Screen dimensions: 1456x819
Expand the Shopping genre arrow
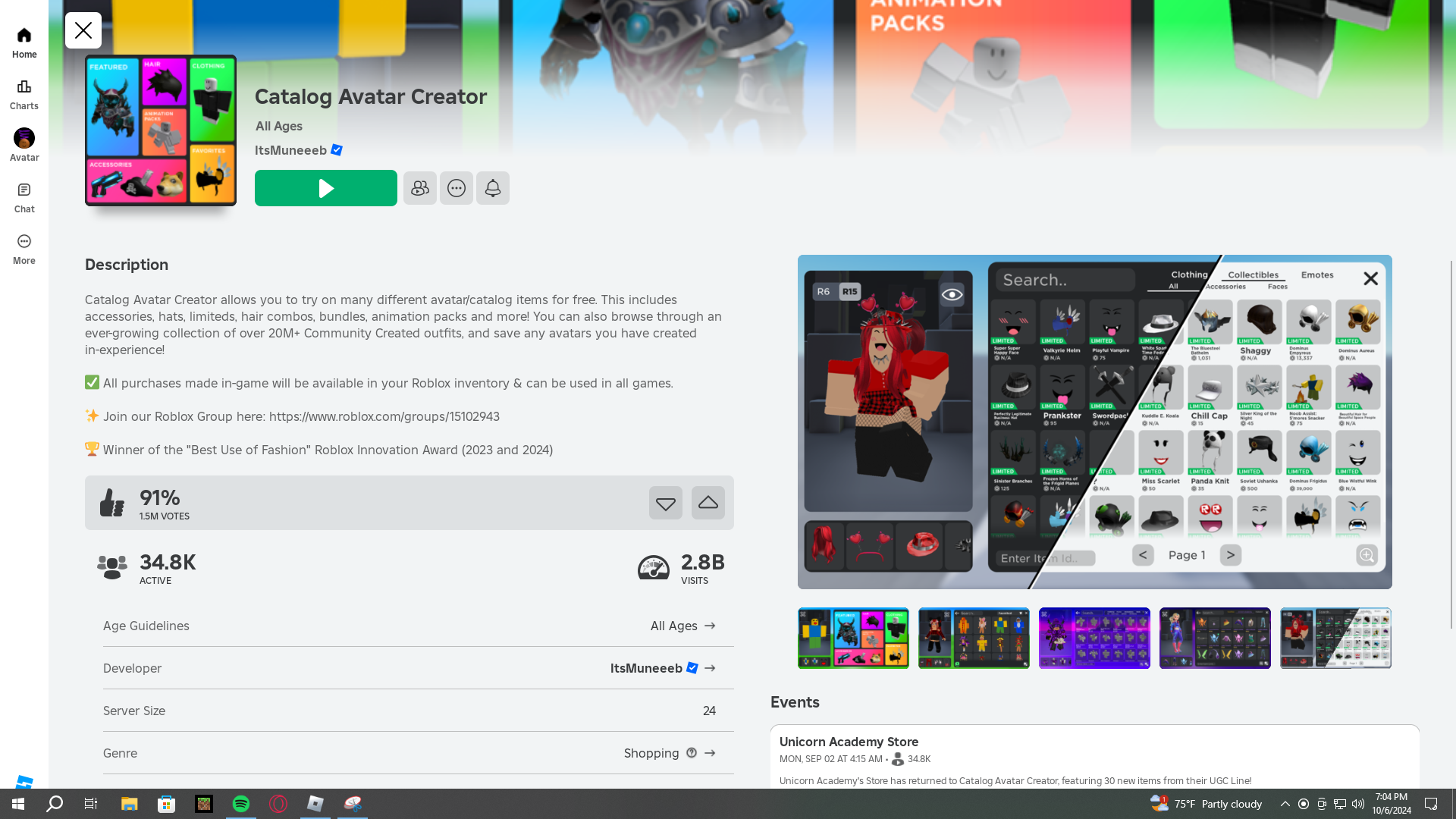(x=710, y=753)
